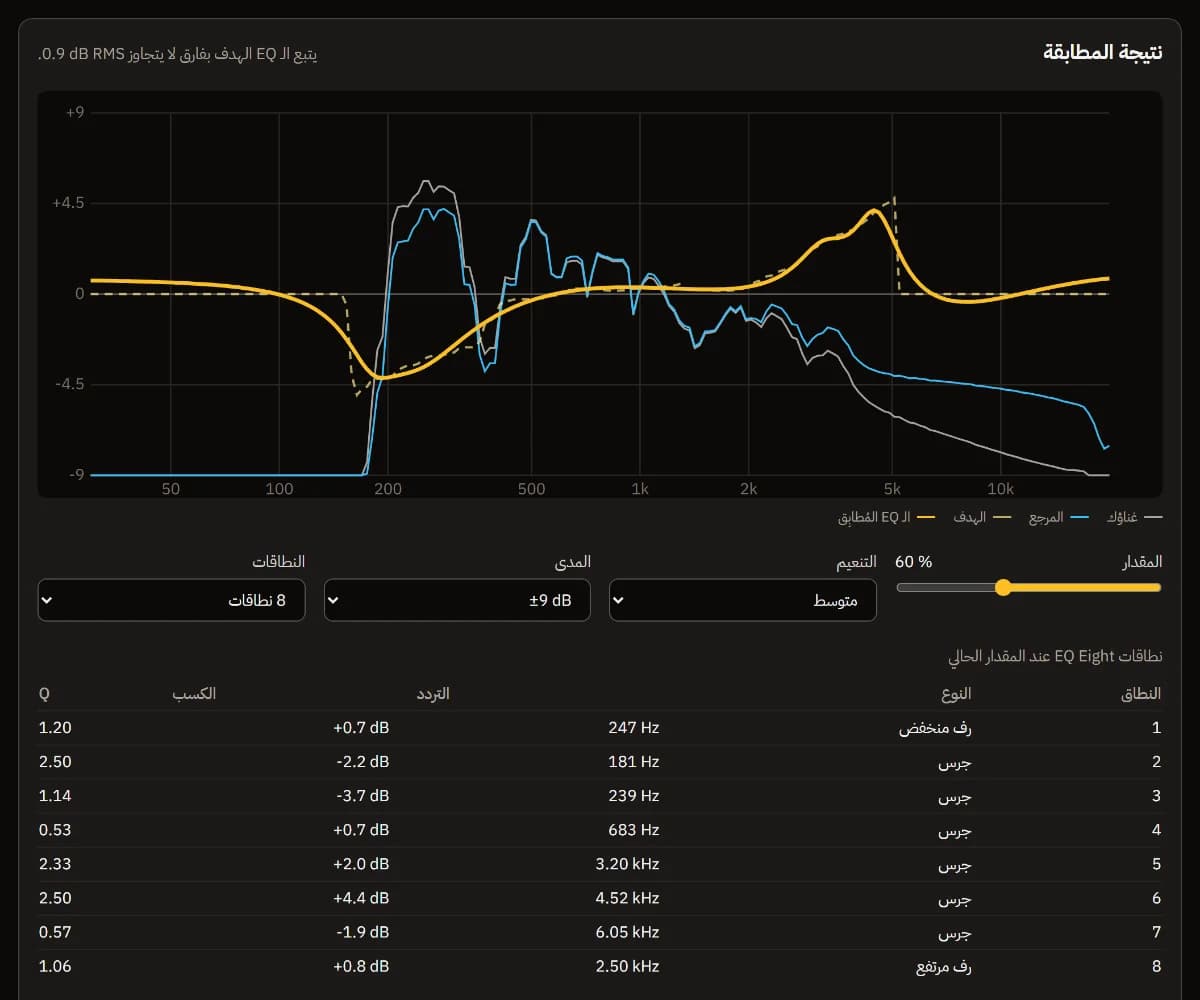Click the 247 Hz frequency cell
The image size is (1200, 1000).
coord(634,728)
